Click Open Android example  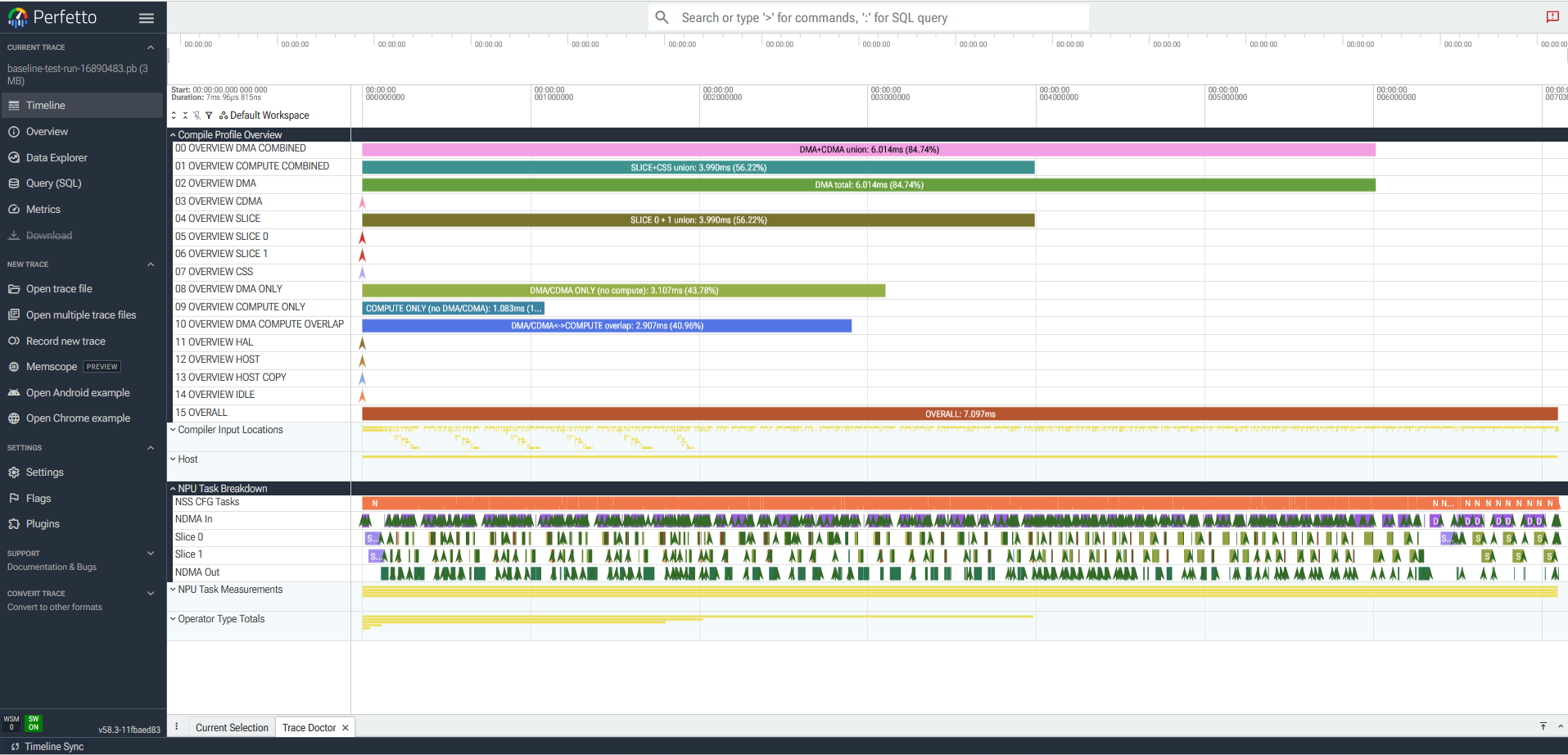click(x=82, y=393)
